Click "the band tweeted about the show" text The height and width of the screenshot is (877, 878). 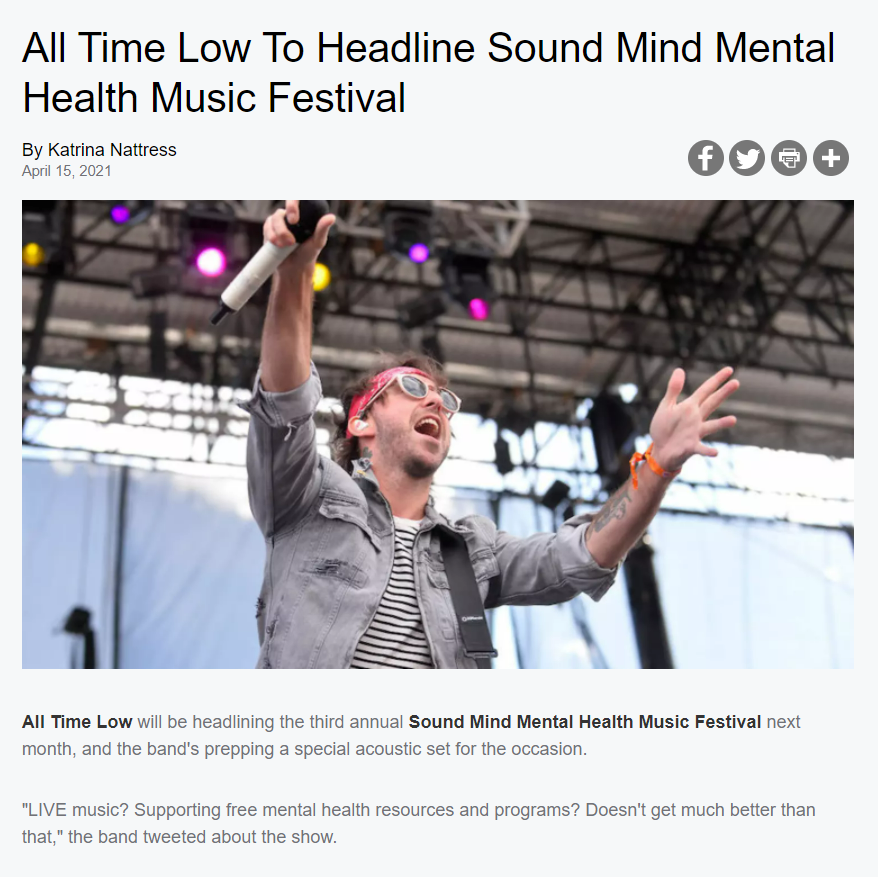click(202, 837)
